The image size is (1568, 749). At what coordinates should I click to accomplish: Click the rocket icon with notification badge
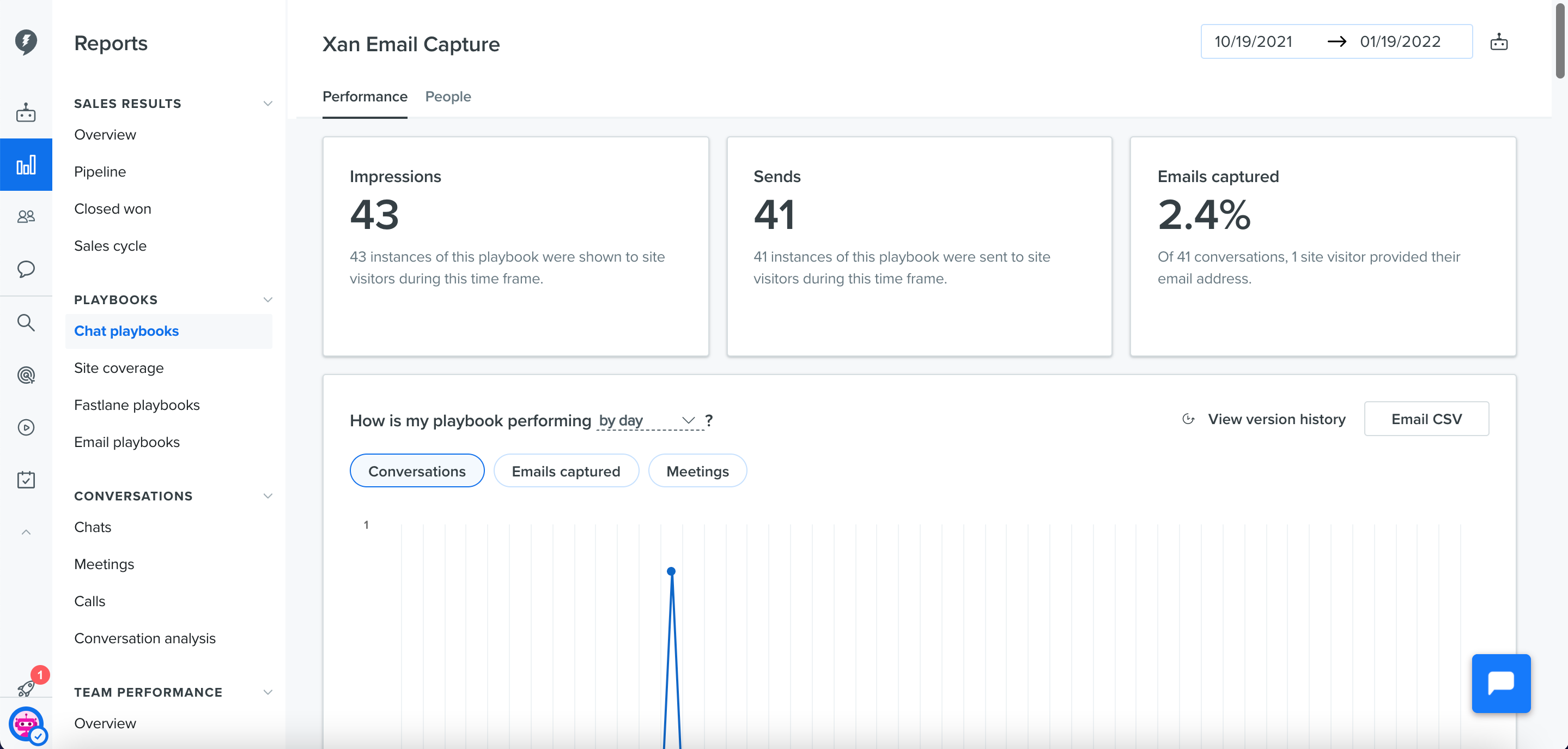27,688
